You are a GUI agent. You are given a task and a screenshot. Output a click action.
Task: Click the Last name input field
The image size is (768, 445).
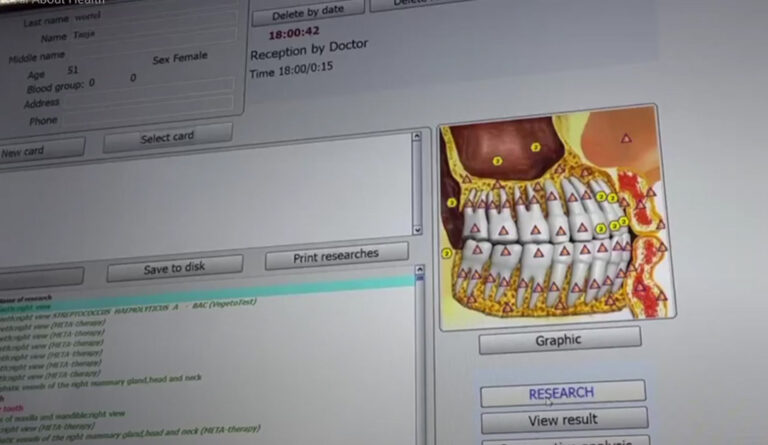[x=150, y=18]
